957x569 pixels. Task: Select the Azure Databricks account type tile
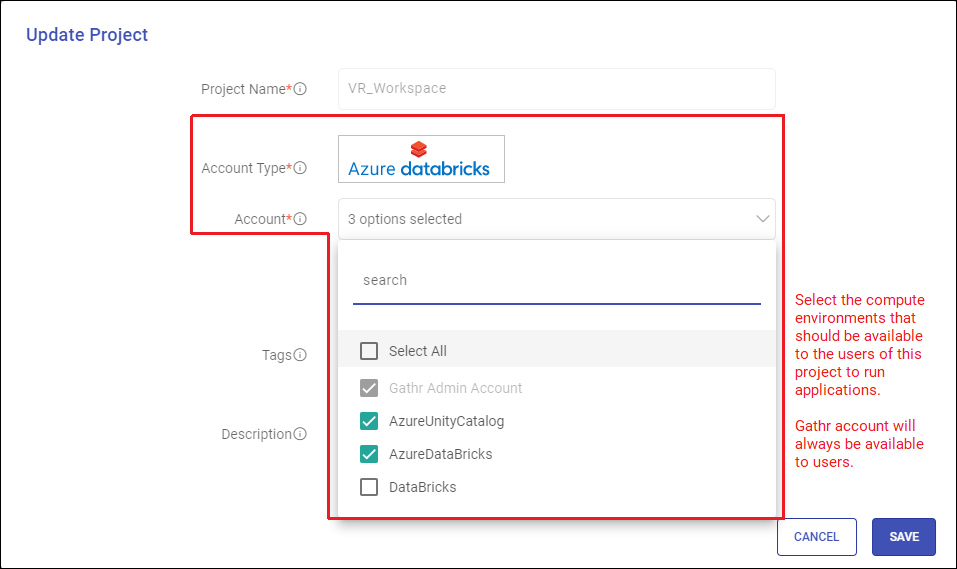click(x=421, y=159)
